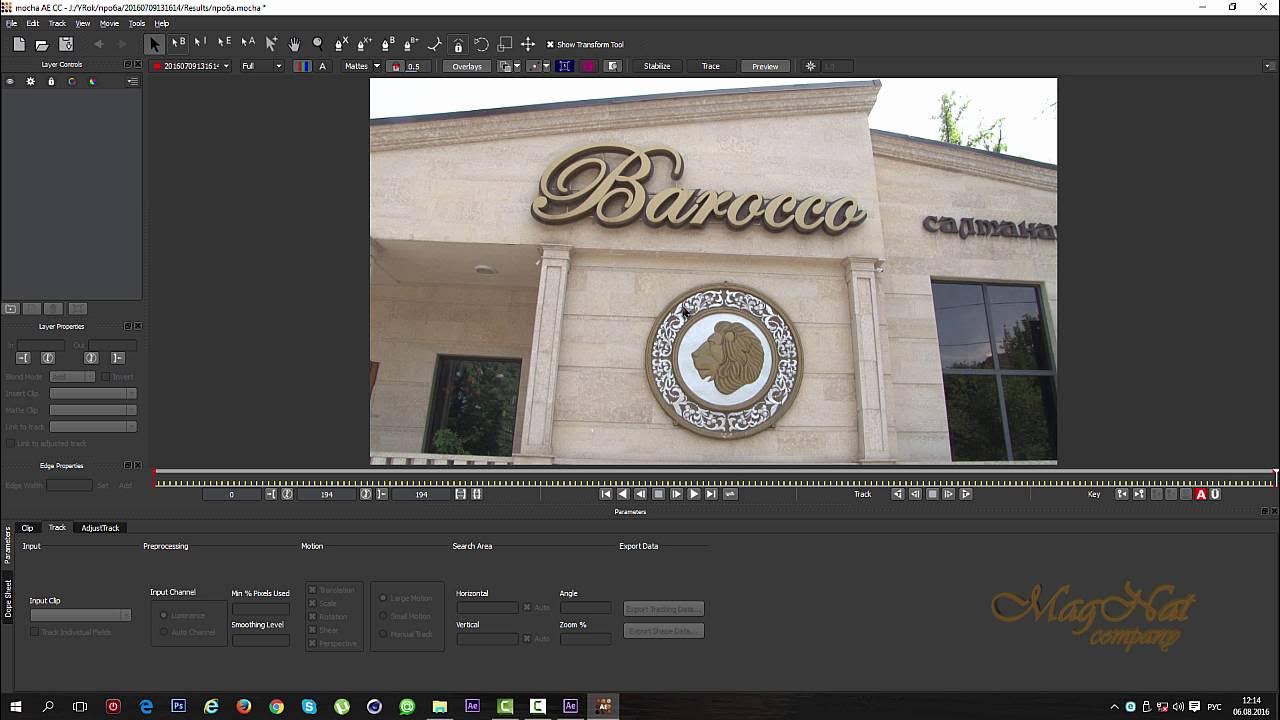Click the Trace button

click(x=711, y=66)
